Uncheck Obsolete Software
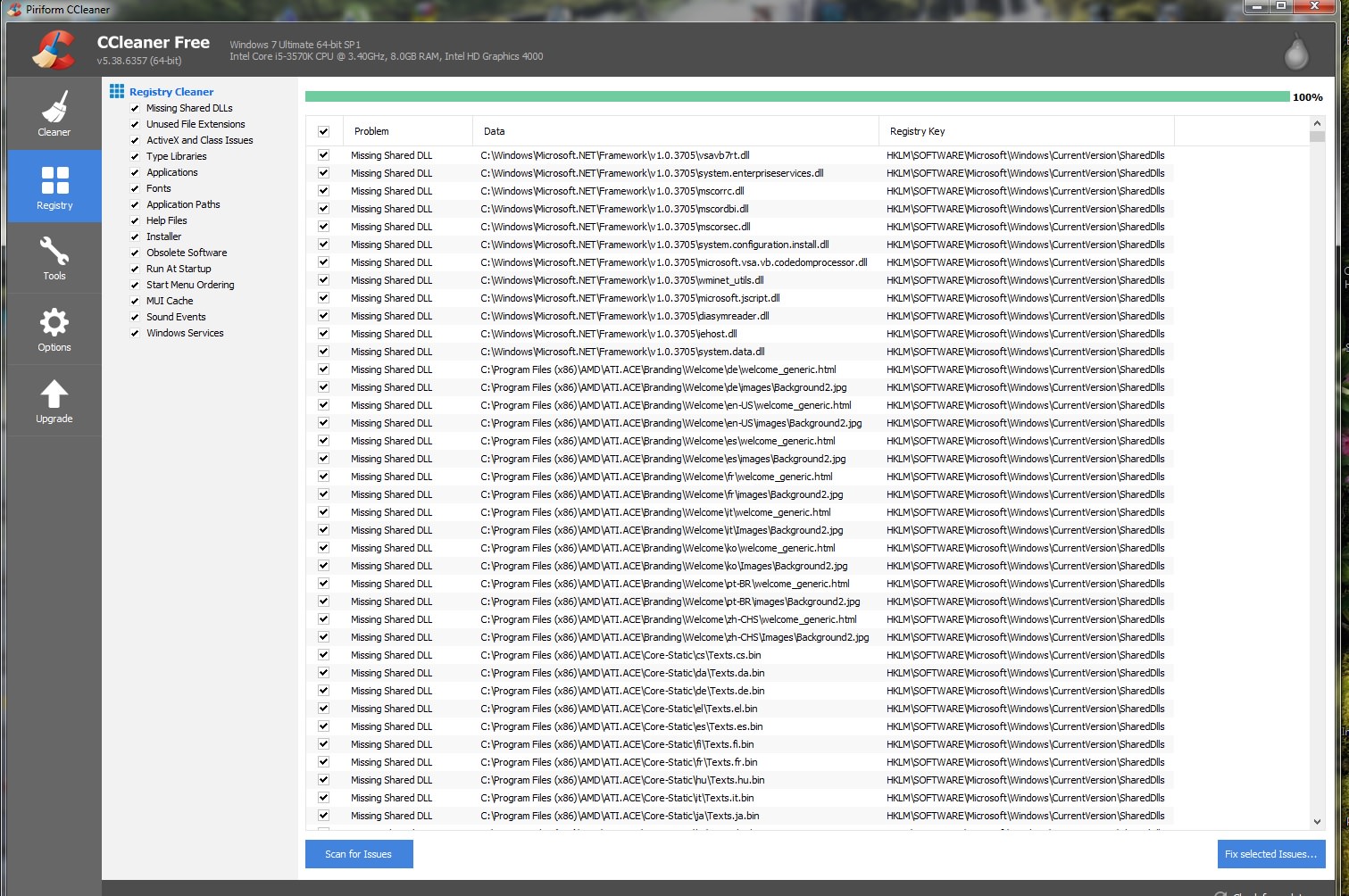The image size is (1349, 896). pos(135,253)
